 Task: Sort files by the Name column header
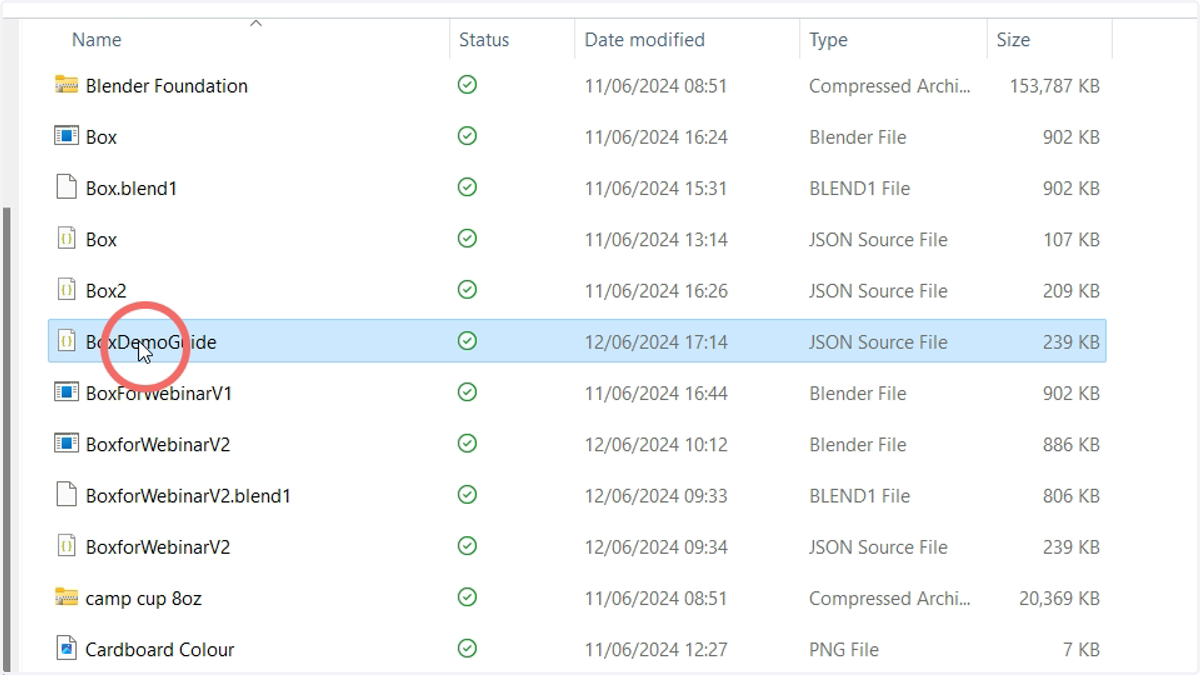97,40
